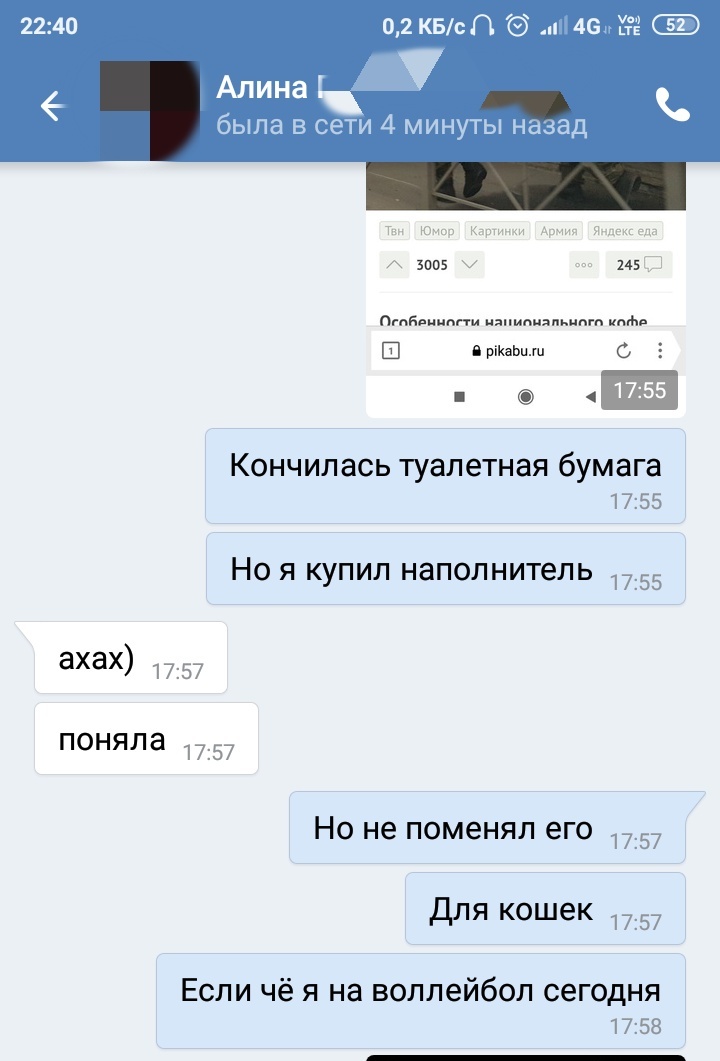720x1061 pixels.
Task: Tap the upvote arrow beside 3005
Action: (x=395, y=265)
